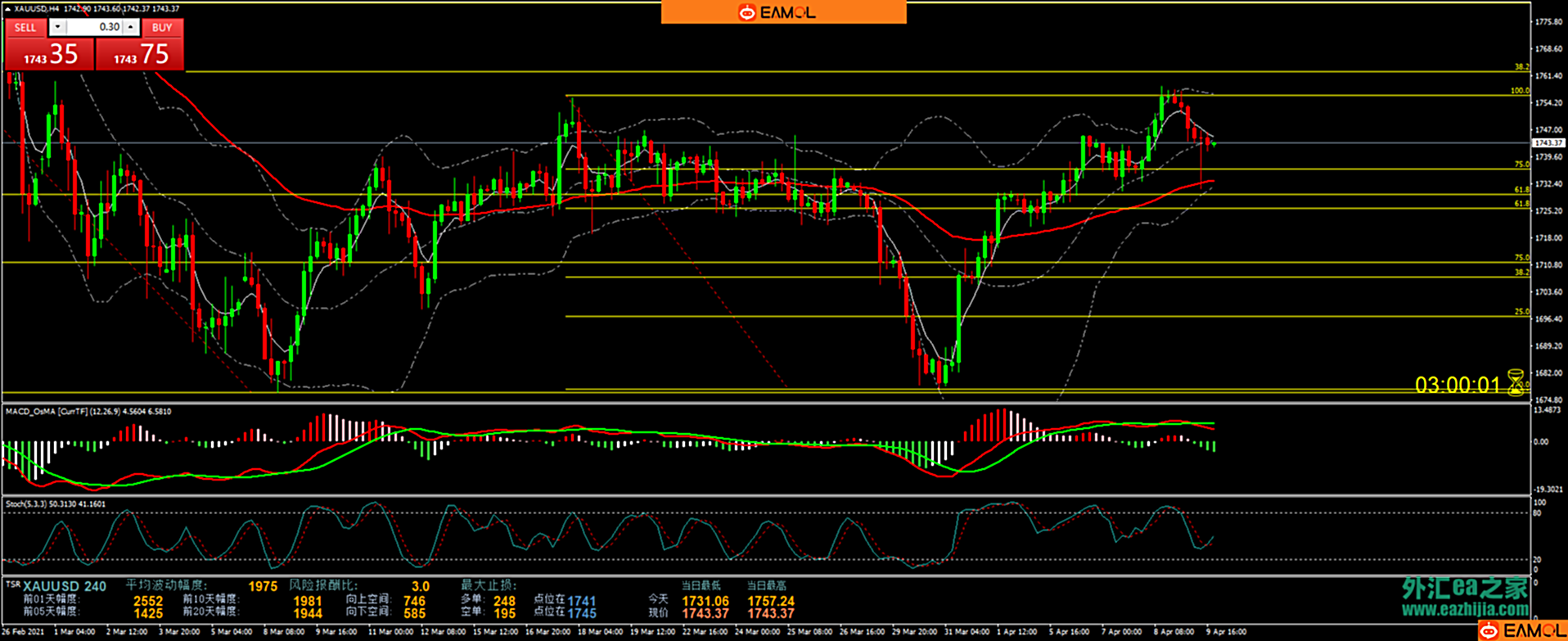Viewport: 1568px width, 641px height.
Task: Click the 03:00:01 countdown timer text
Action: click(1458, 385)
